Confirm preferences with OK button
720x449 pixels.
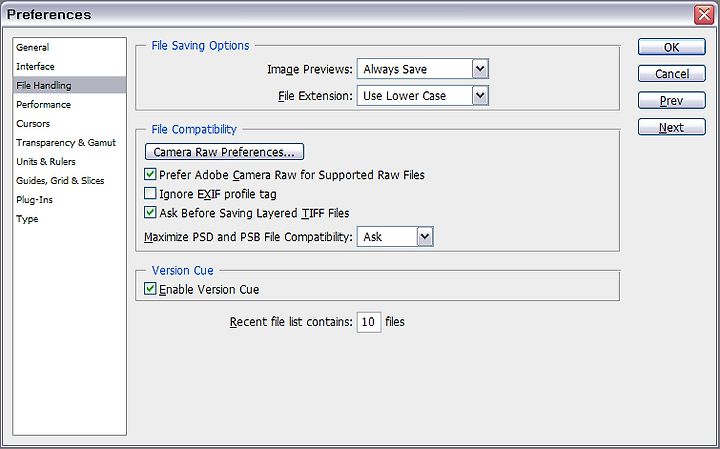[x=671, y=47]
